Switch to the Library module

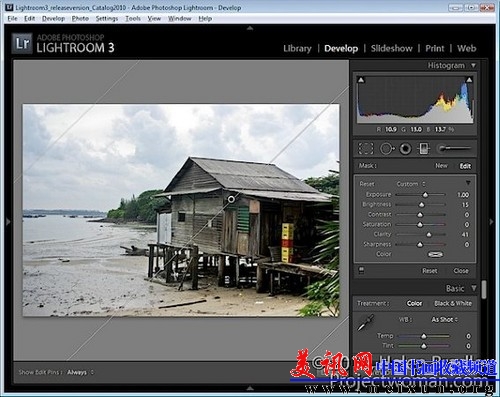[297, 48]
